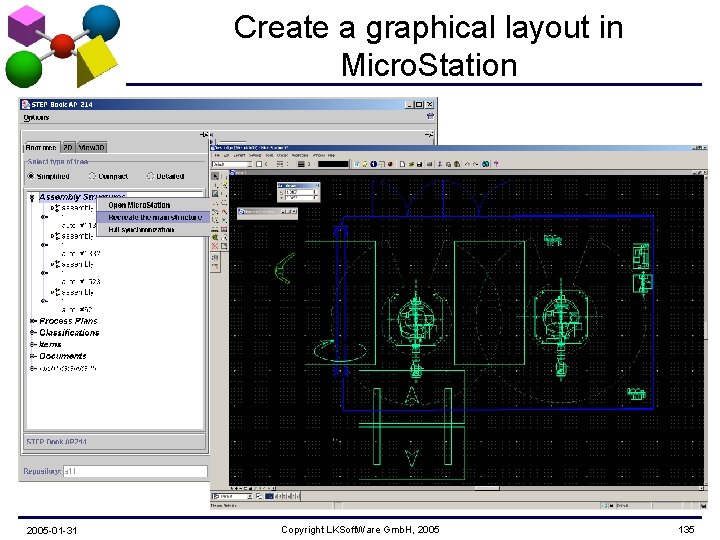The width and height of the screenshot is (720, 540).
Task: Click the globe icon in the MicroStation toolbar
Action: [x=485, y=164]
